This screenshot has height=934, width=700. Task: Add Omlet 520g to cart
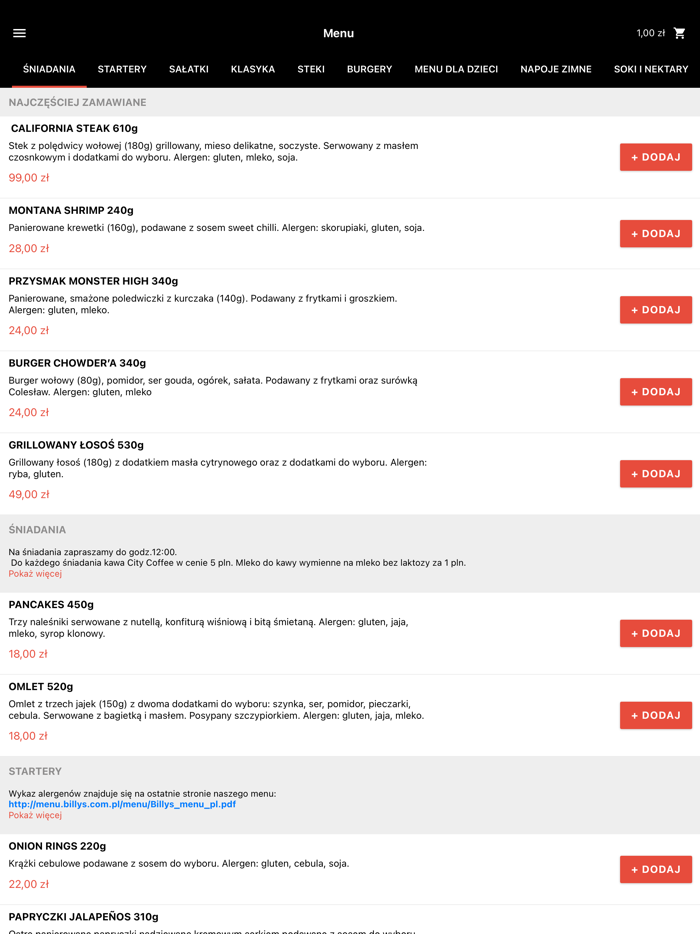[x=655, y=715]
